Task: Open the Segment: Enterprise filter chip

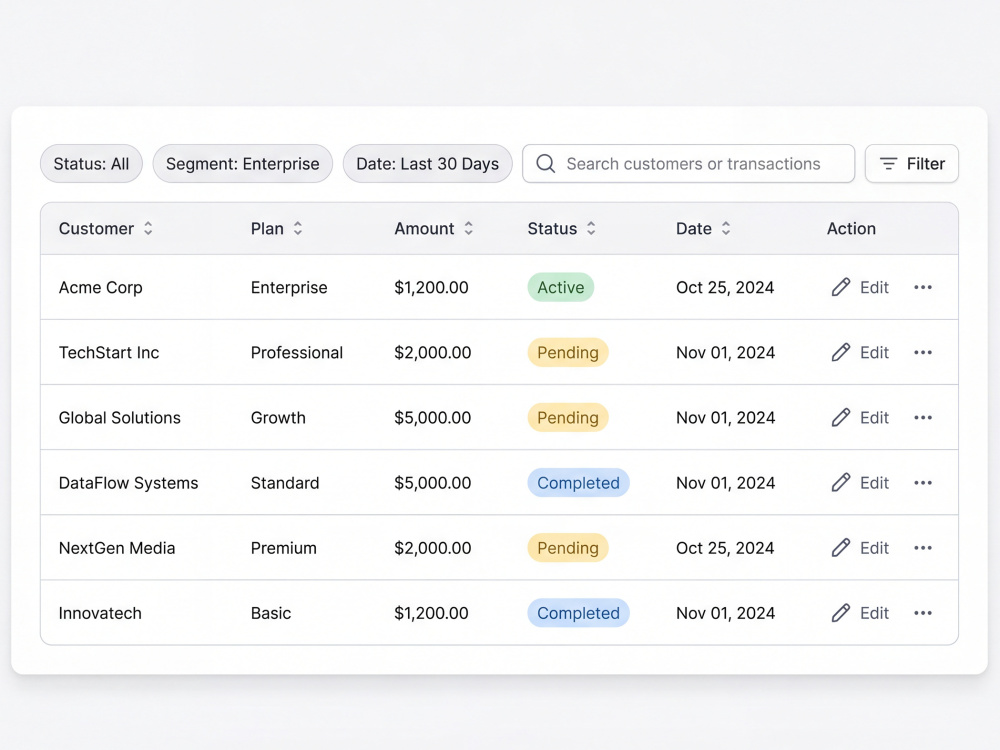Action: coord(242,164)
